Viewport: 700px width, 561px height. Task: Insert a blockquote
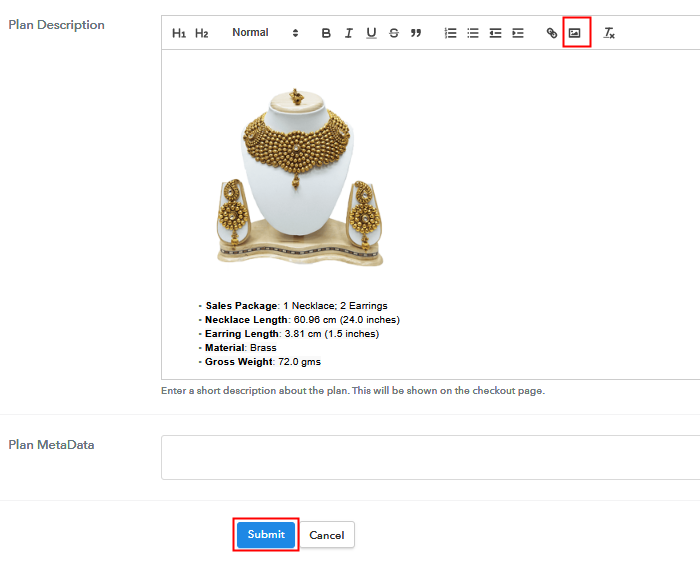(x=416, y=33)
